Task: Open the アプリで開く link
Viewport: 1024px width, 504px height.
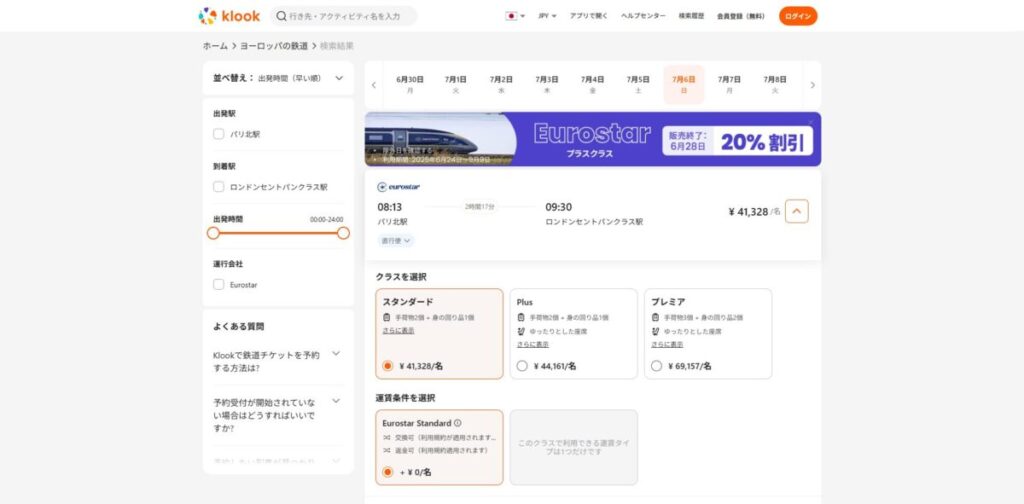Action: [x=588, y=16]
